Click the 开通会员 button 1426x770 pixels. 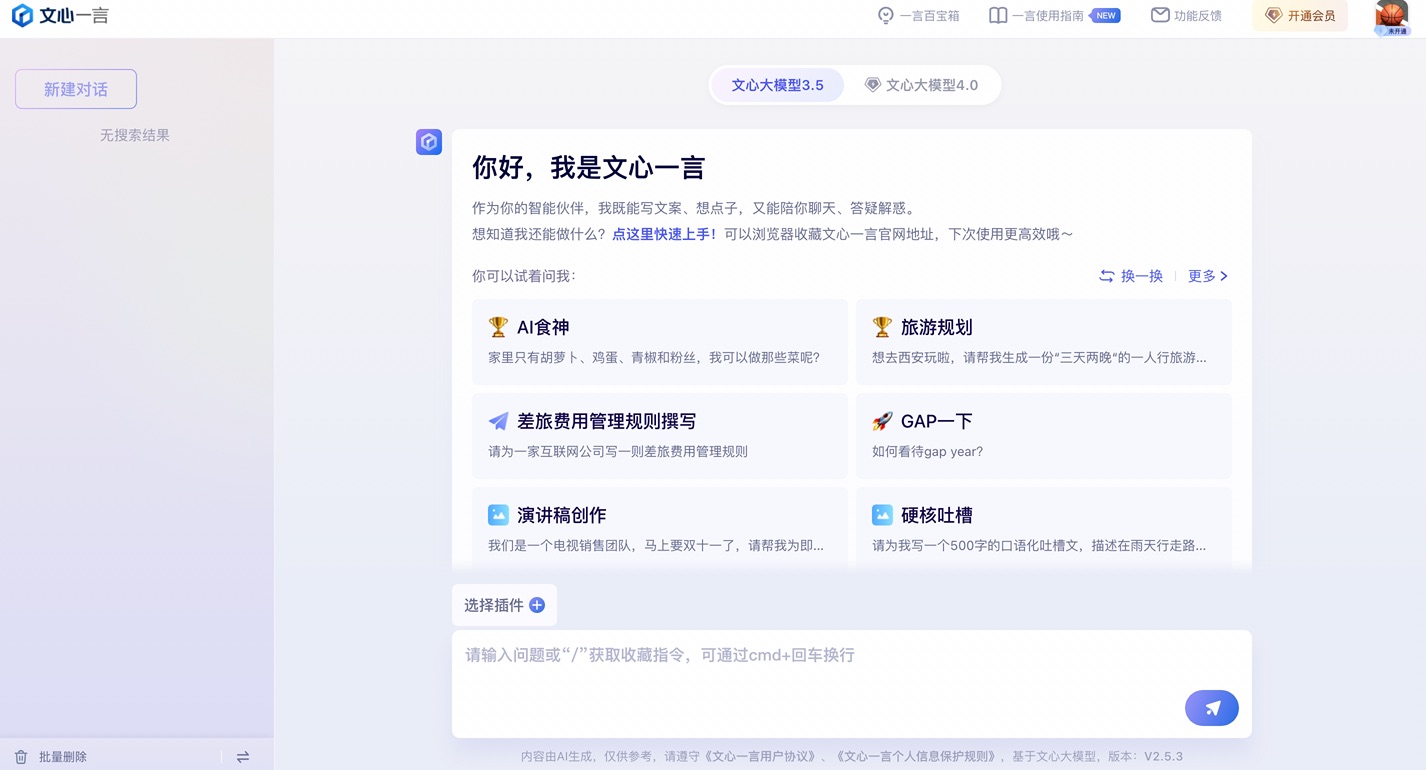[1300, 16]
